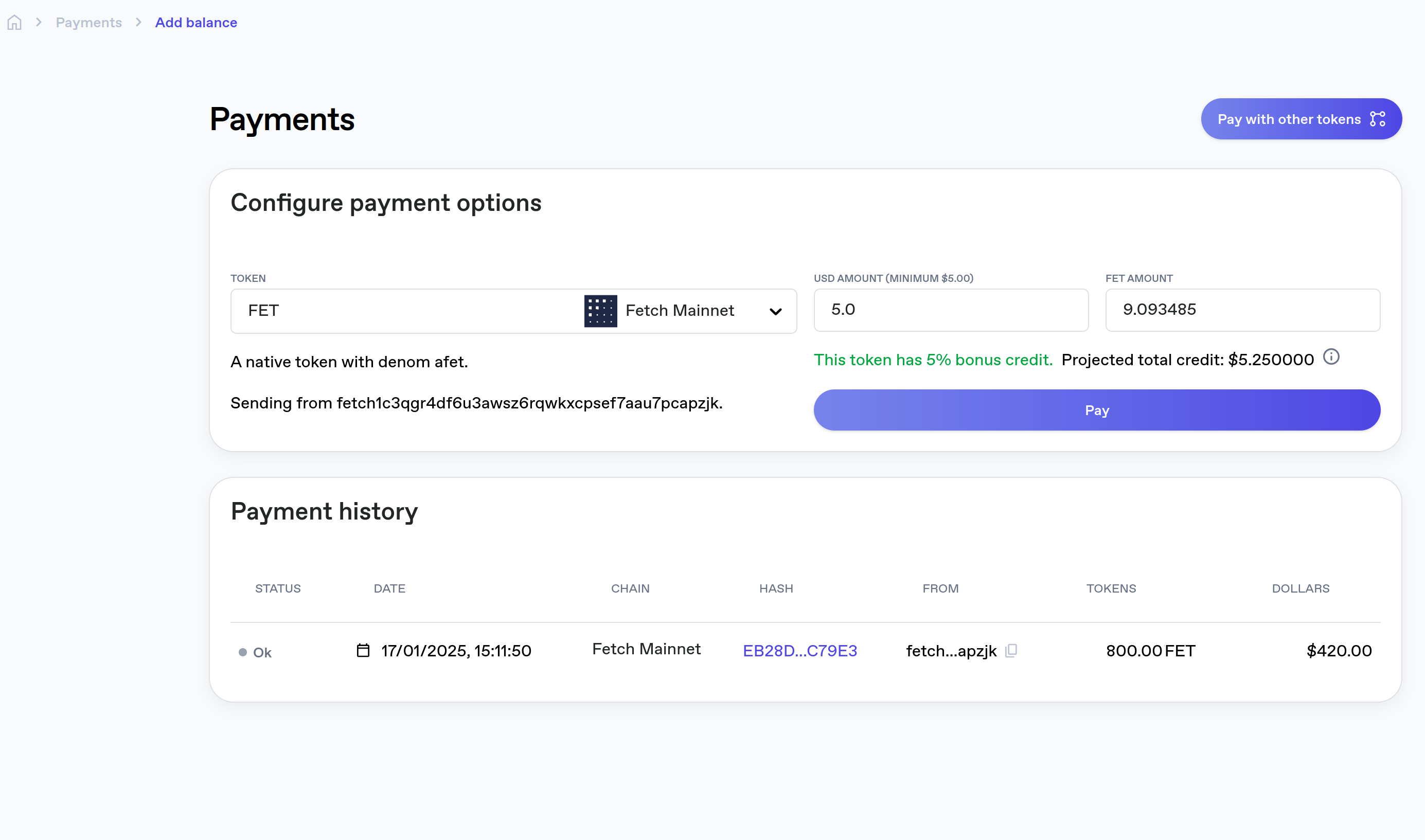1425x840 pixels.
Task: Click the Ok status indicator dot
Action: coord(242,652)
